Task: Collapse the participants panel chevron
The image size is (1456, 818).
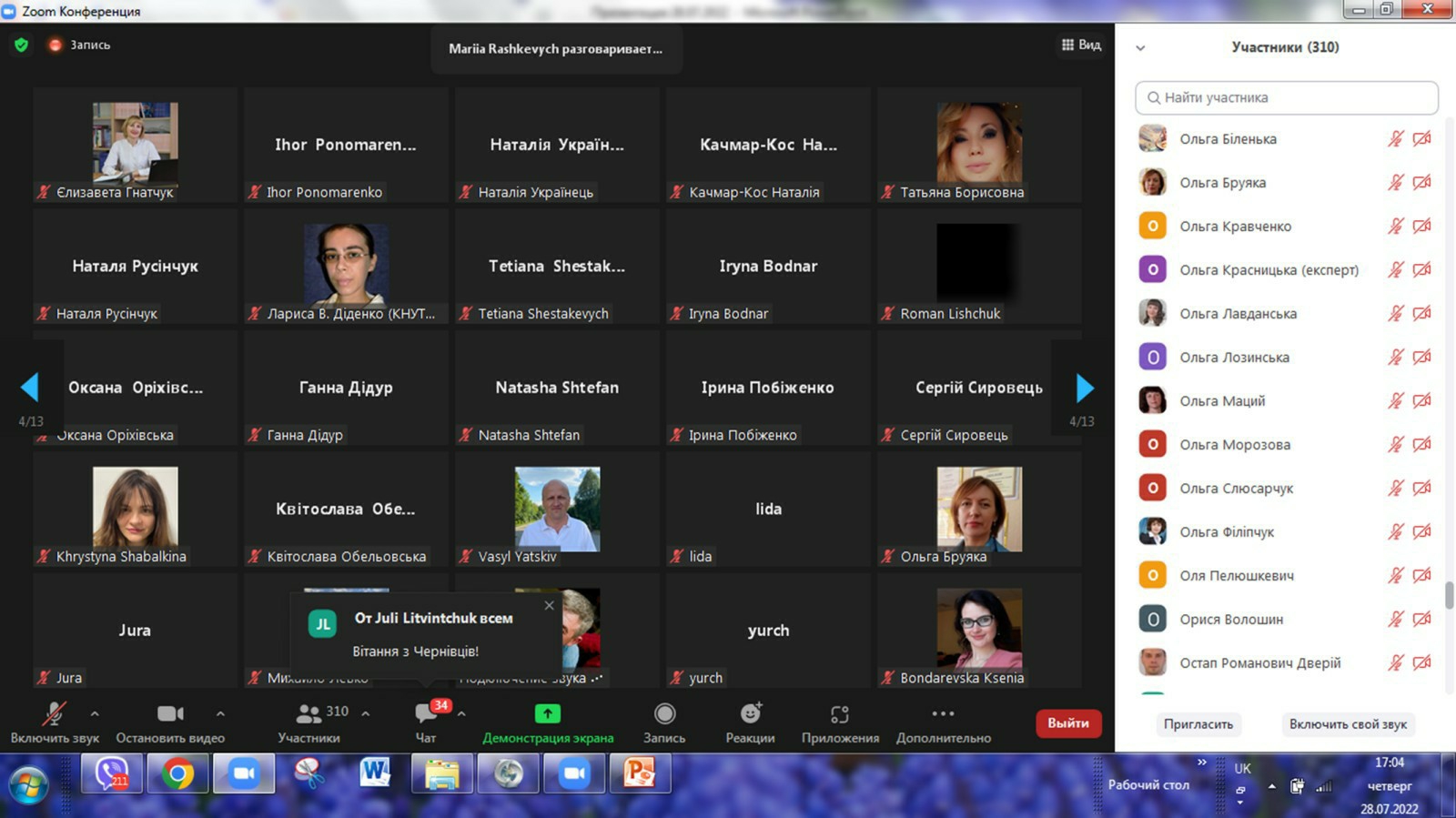Action: pyautogui.click(x=1140, y=48)
